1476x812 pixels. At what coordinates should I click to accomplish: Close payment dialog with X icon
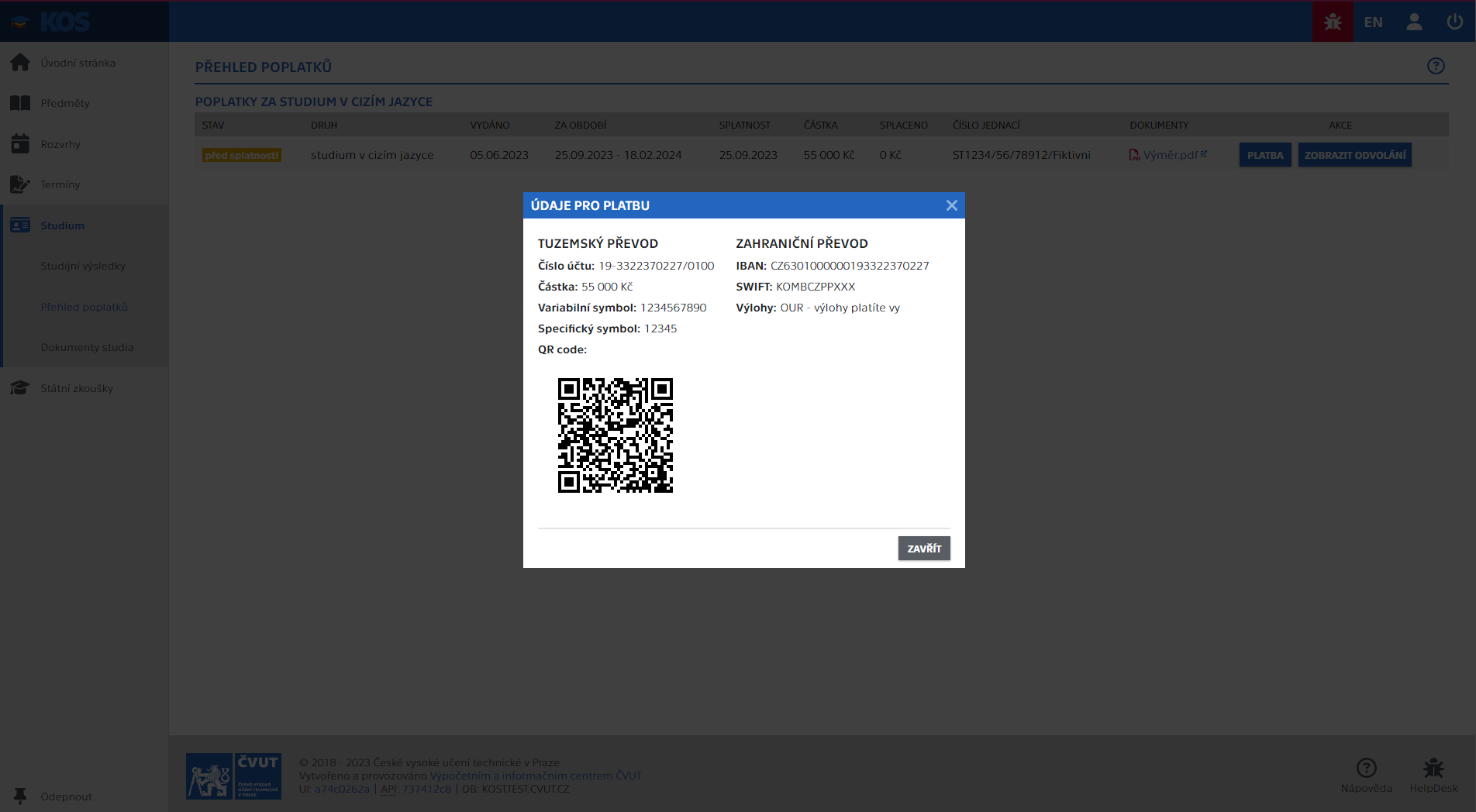(x=952, y=205)
